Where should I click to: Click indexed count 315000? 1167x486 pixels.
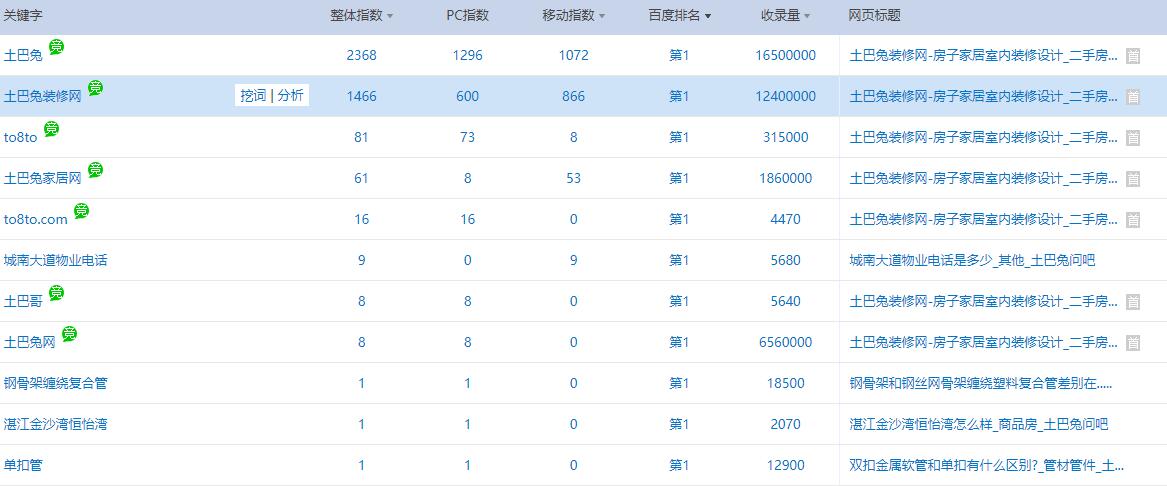tap(786, 138)
